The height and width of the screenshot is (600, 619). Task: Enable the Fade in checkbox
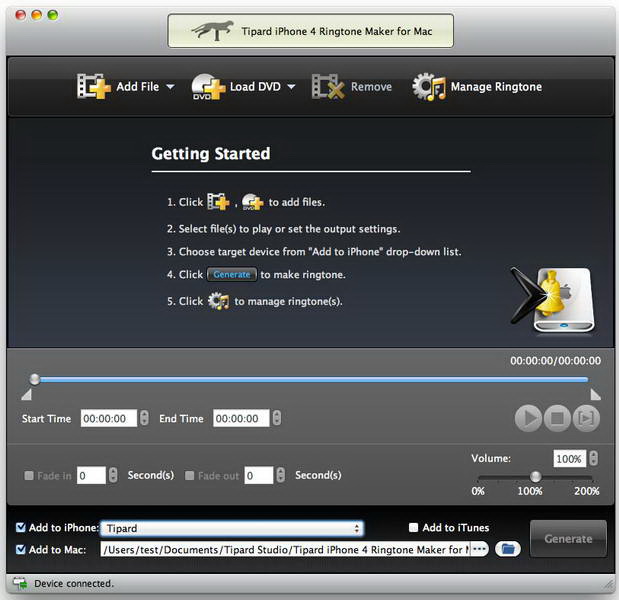(29, 475)
